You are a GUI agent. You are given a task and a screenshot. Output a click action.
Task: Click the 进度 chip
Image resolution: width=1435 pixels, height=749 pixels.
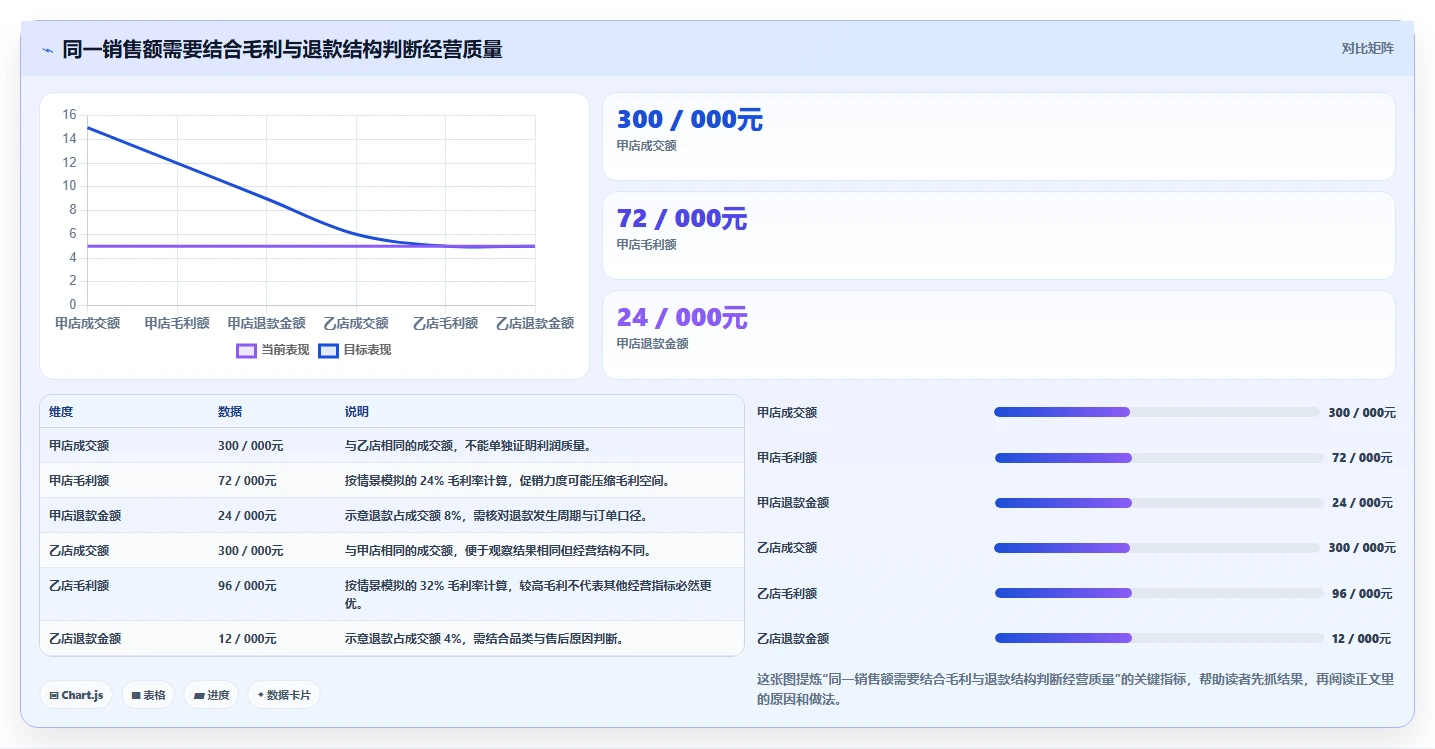coord(211,695)
